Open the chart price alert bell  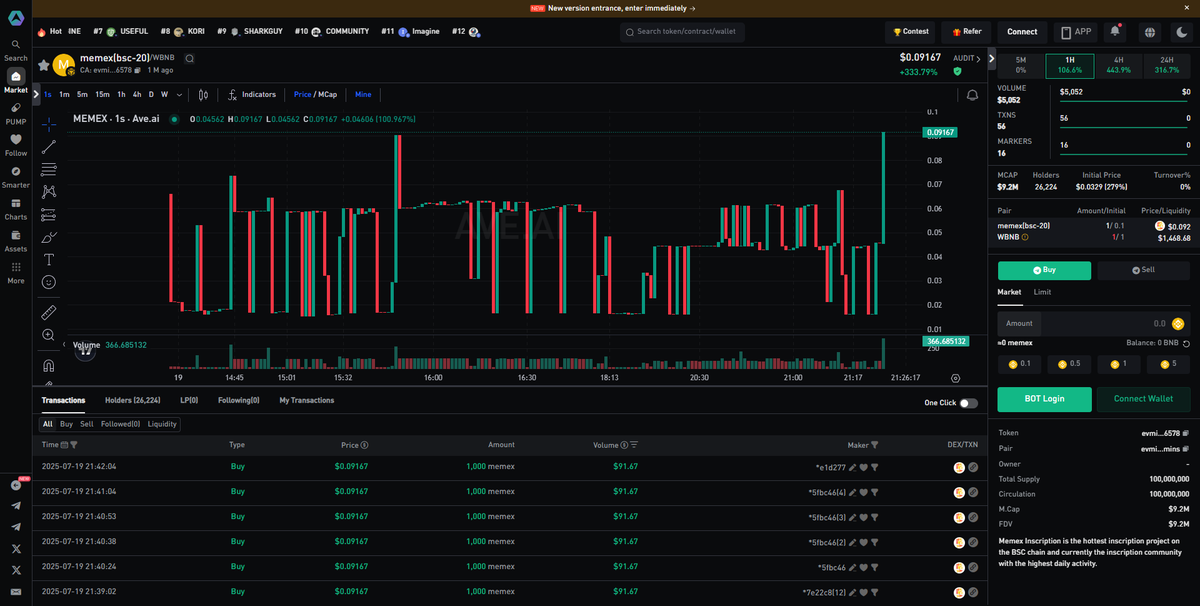972,95
